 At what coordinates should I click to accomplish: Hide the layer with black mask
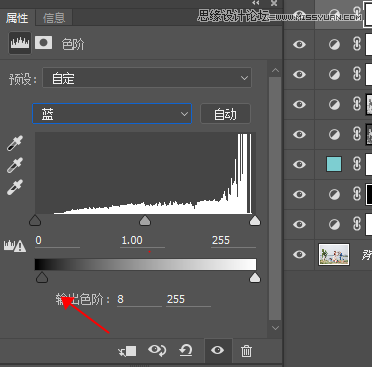(x=299, y=194)
